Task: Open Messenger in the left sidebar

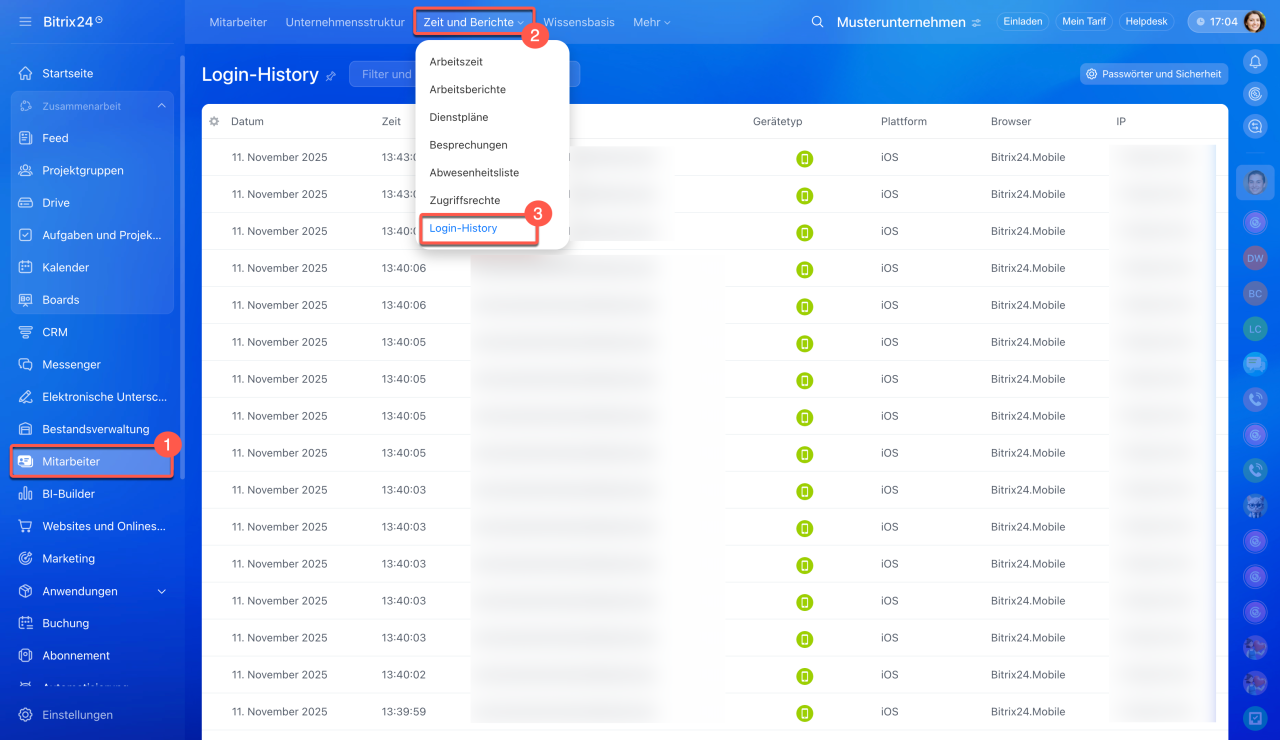Action: [71, 365]
